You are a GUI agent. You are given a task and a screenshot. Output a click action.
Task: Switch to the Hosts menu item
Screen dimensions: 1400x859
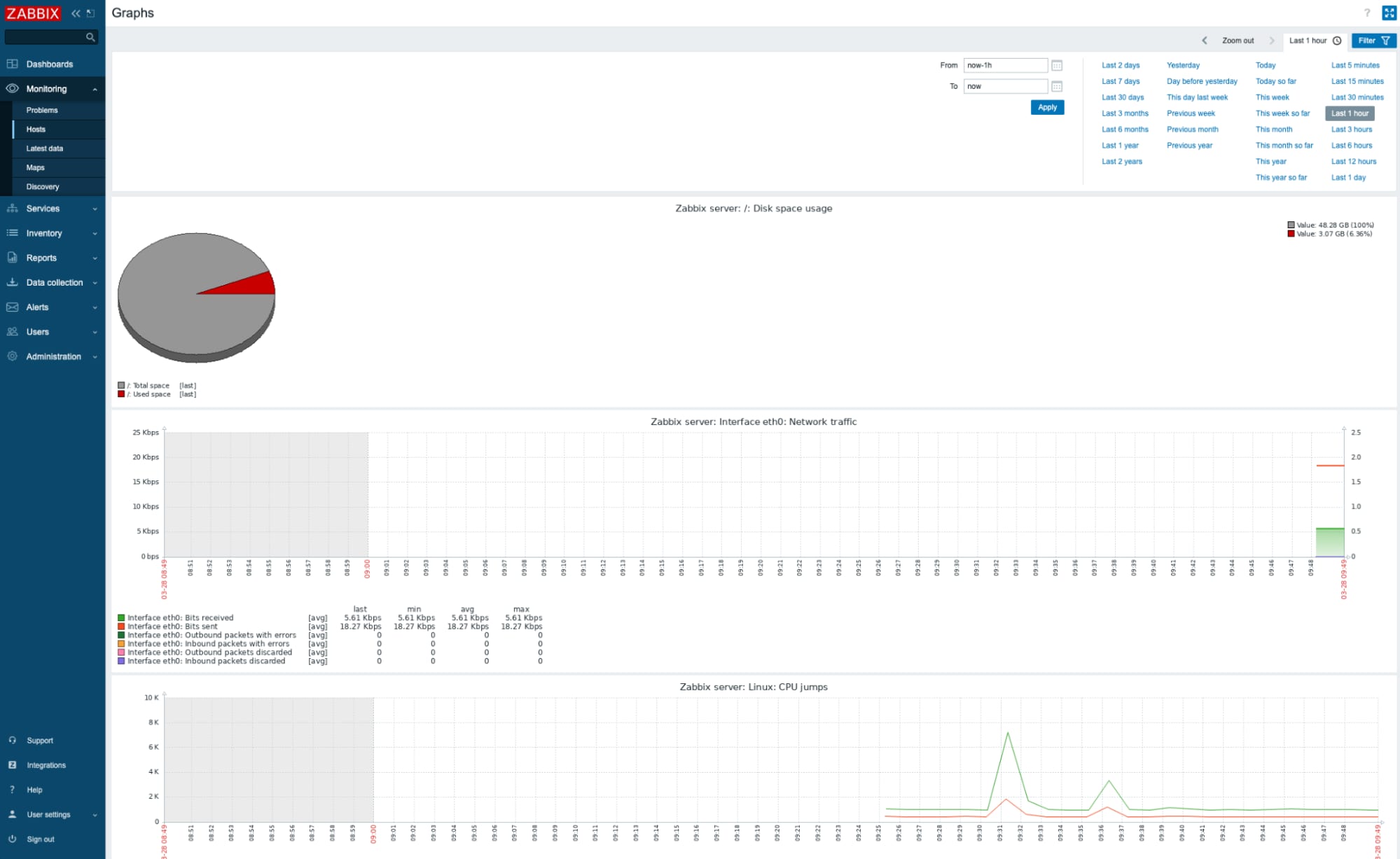(35, 129)
